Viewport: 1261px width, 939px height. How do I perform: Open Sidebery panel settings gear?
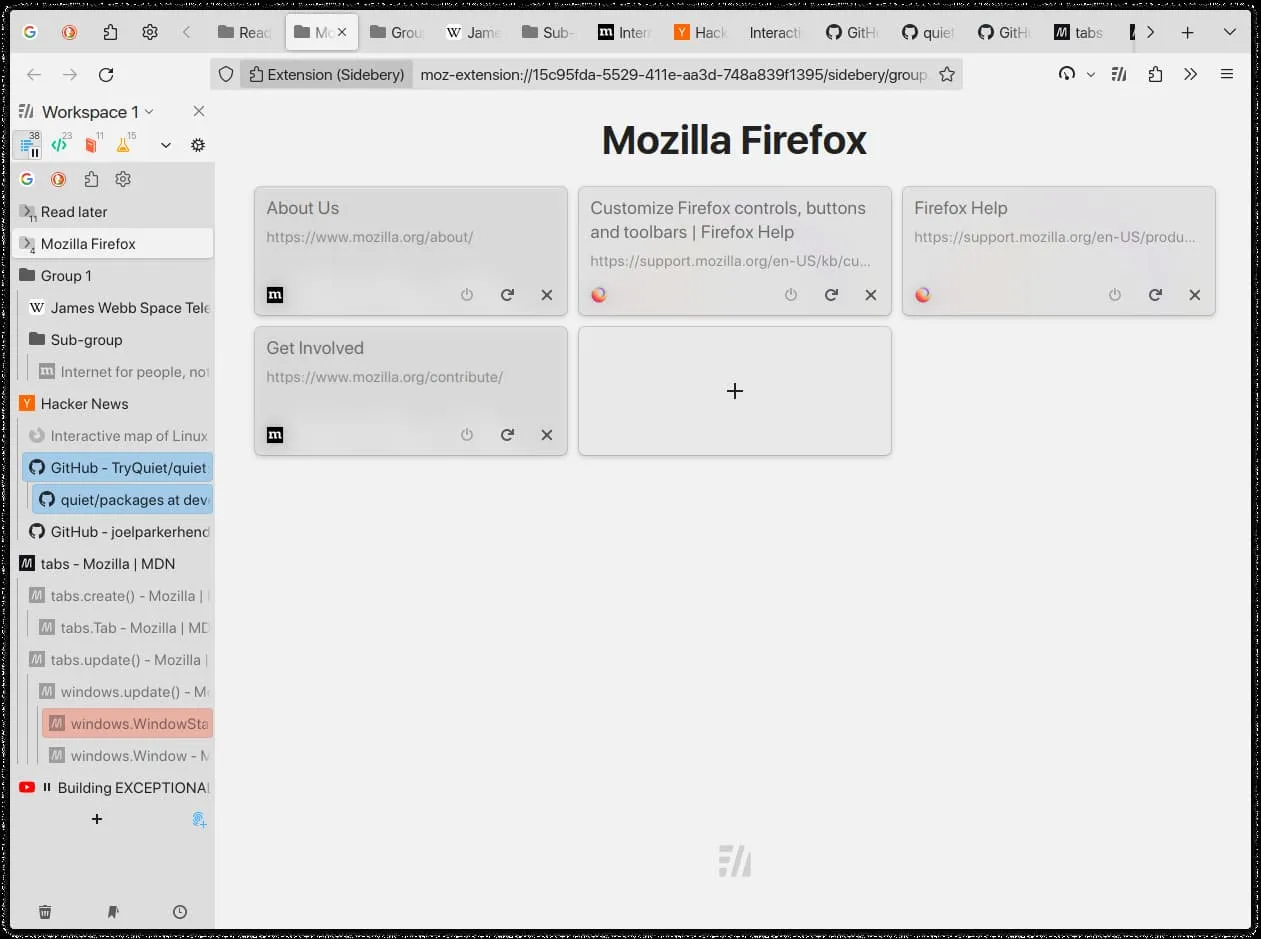(197, 145)
